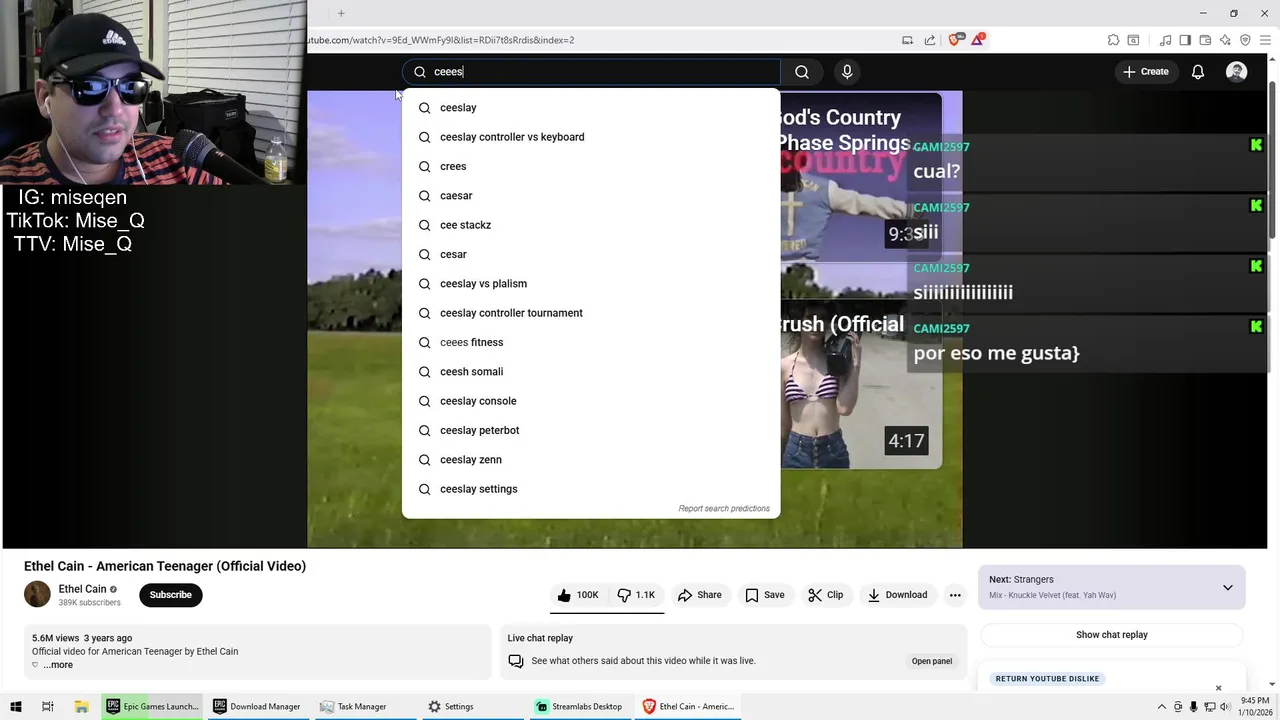Show hidden tray icons chevron

(x=1161, y=707)
